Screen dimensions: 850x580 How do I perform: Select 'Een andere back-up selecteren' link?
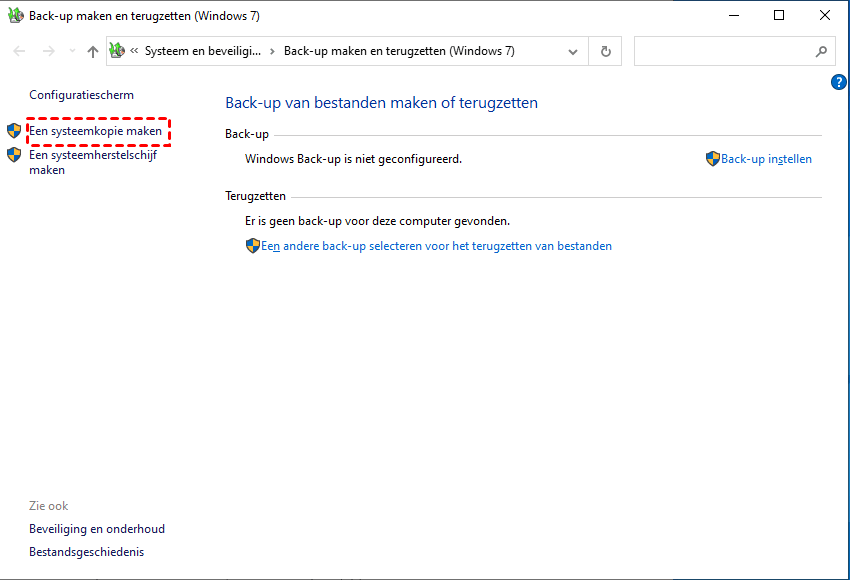(436, 246)
